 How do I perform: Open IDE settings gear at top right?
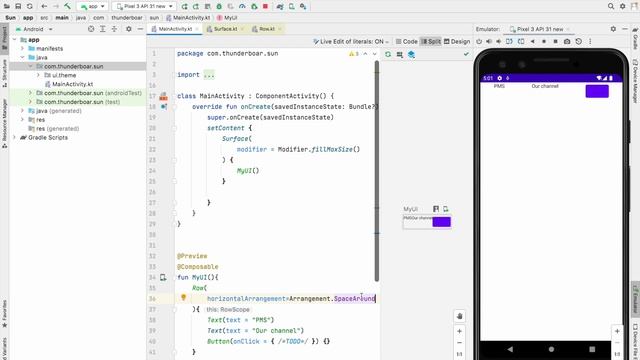622,7
